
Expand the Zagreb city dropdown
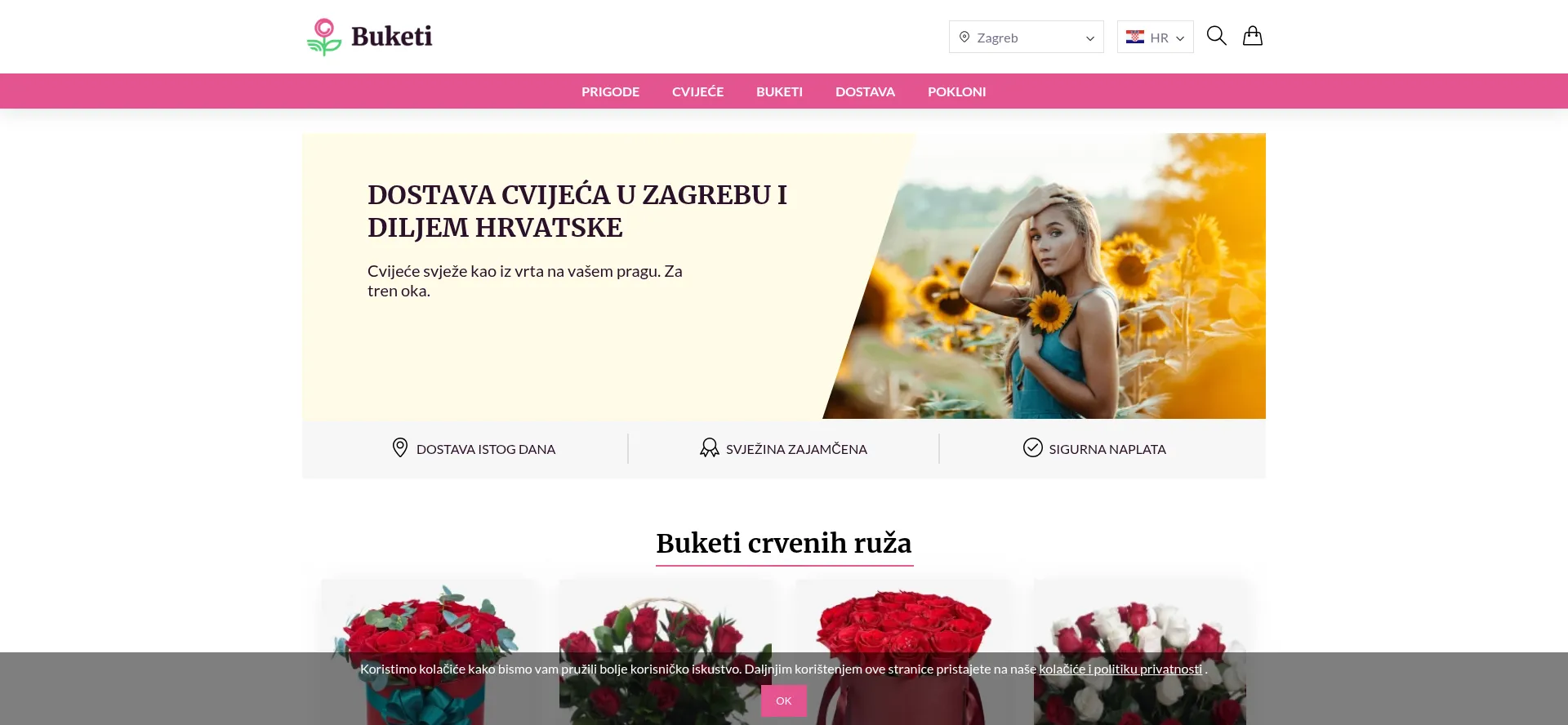(x=1026, y=38)
